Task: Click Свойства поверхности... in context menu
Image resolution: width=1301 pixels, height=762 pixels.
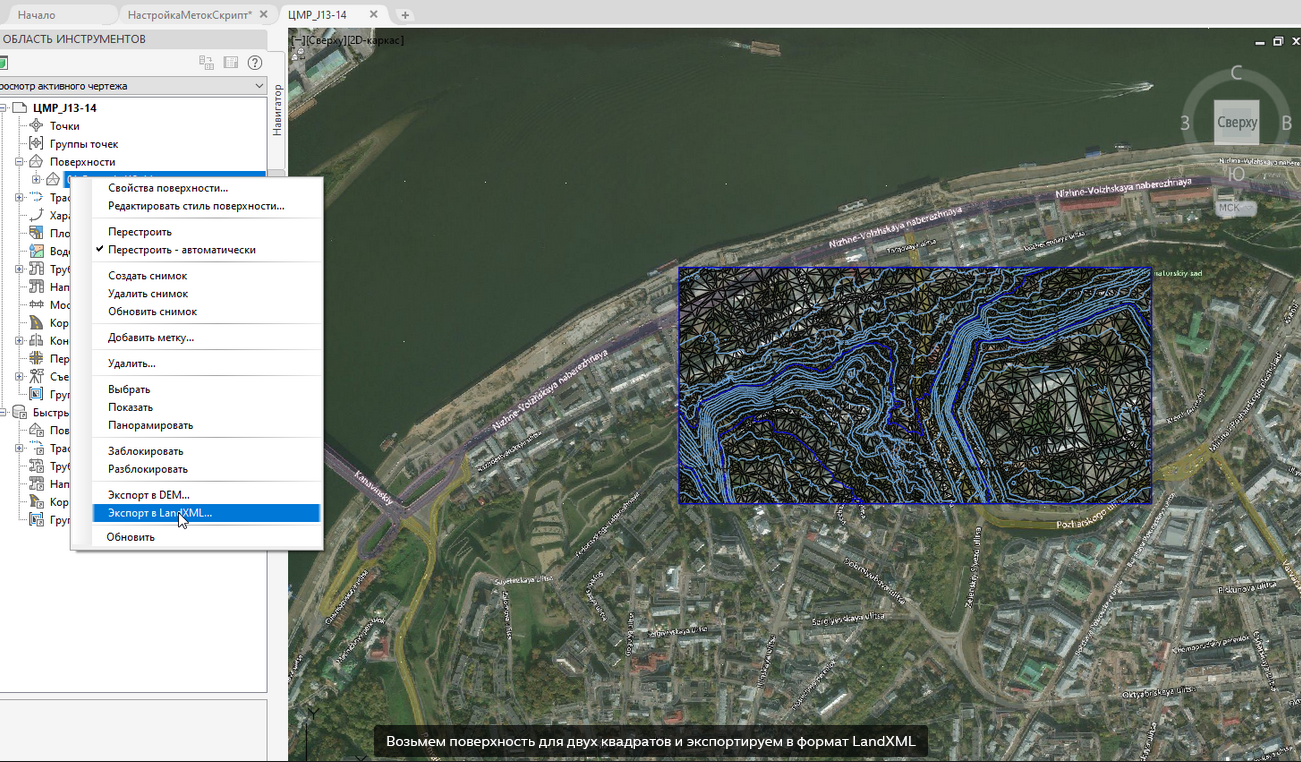Action: click(168, 188)
